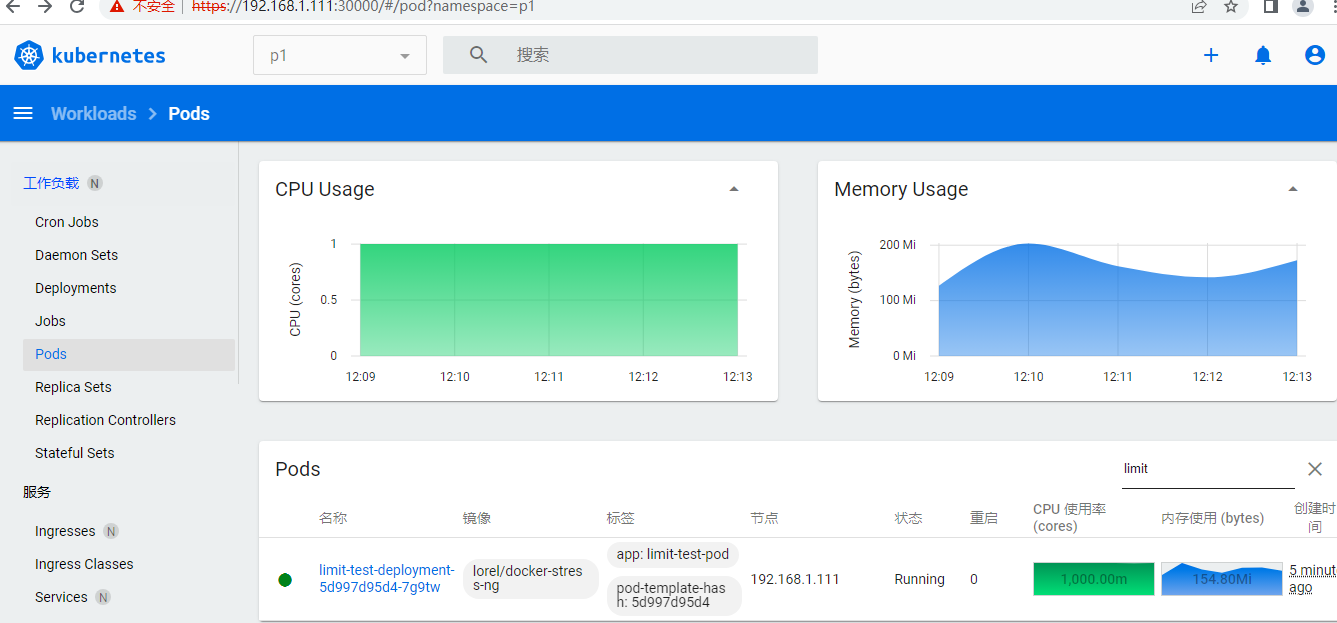Click the search magnifier icon
Screen dimensions: 1337x623
click(478, 55)
